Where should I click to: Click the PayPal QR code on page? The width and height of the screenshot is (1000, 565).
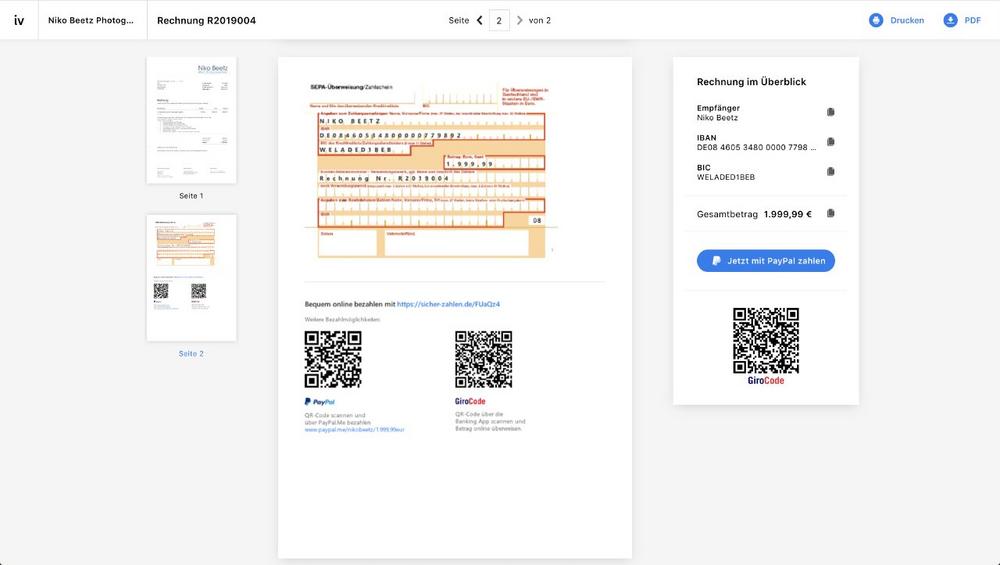[x=333, y=359]
